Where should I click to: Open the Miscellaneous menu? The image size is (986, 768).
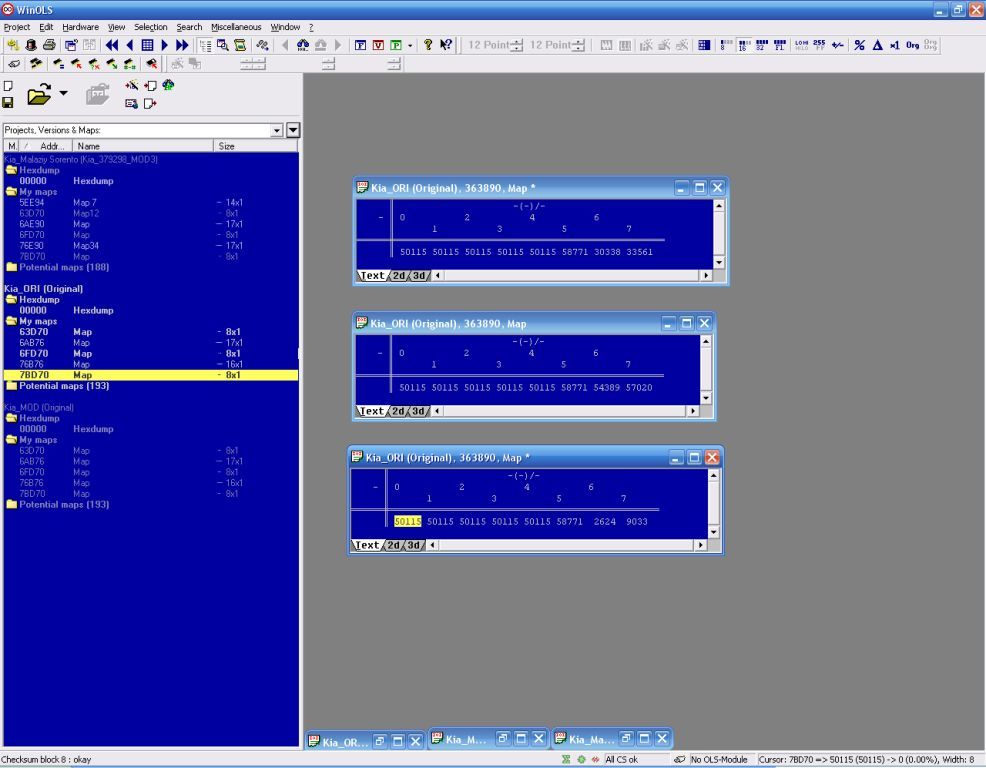pos(236,27)
